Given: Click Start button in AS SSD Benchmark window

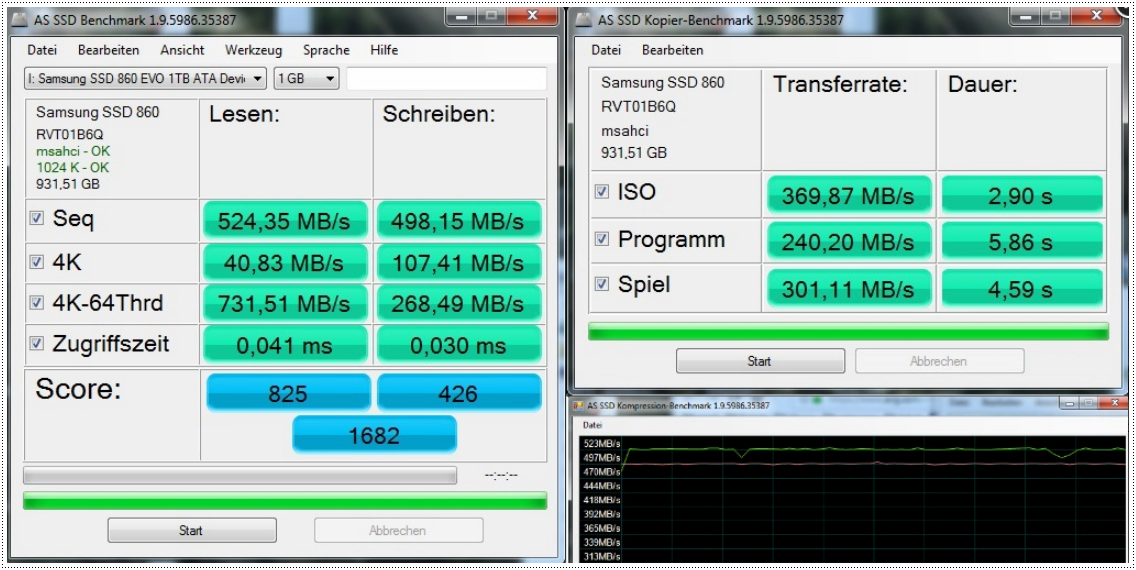Looking at the screenshot, I should tap(192, 530).
